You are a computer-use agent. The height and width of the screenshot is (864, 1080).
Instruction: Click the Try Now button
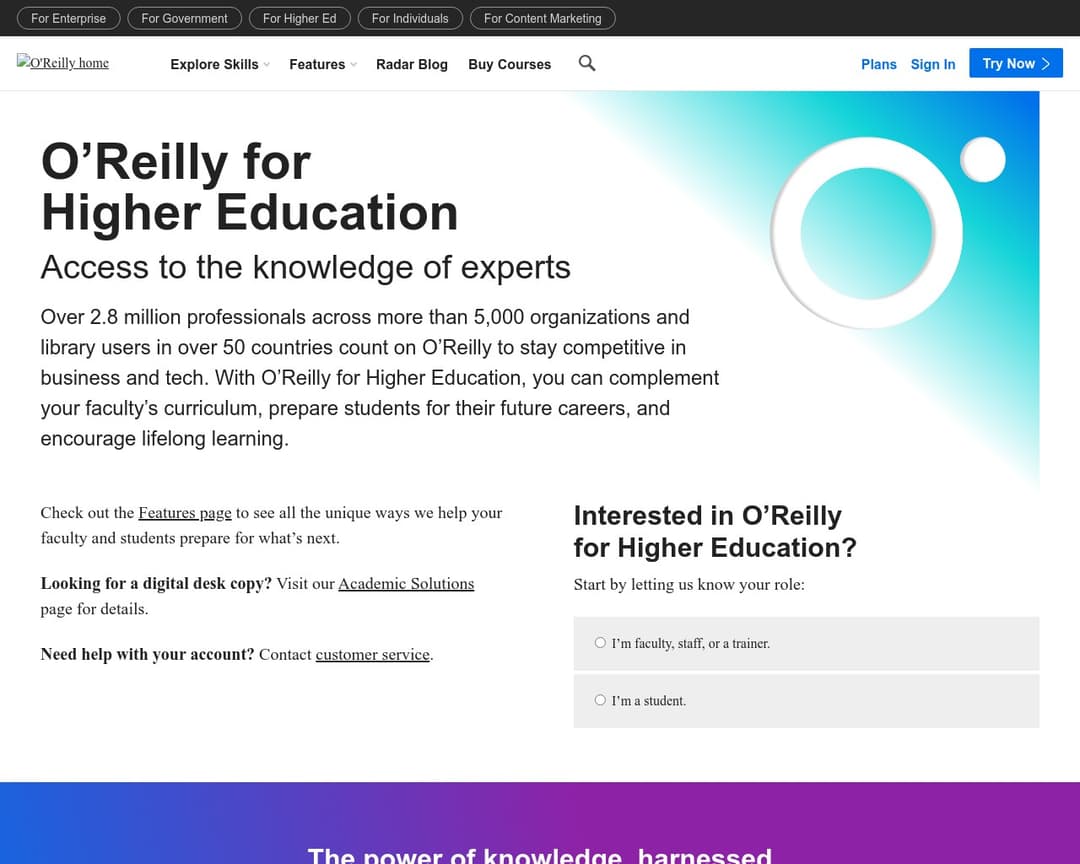coord(1015,63)
